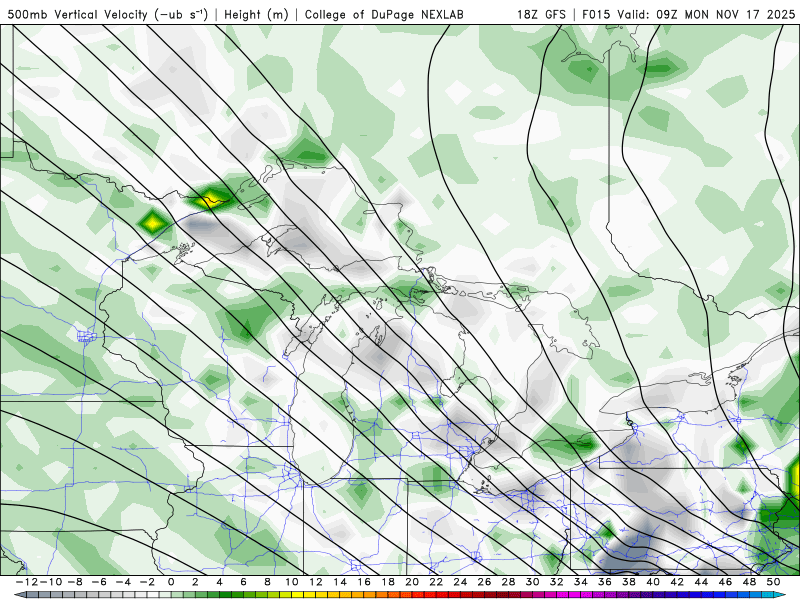This screenshot has height=600, width=800.
Task: Click the '38' color scale label
Action: coord(629,582)
